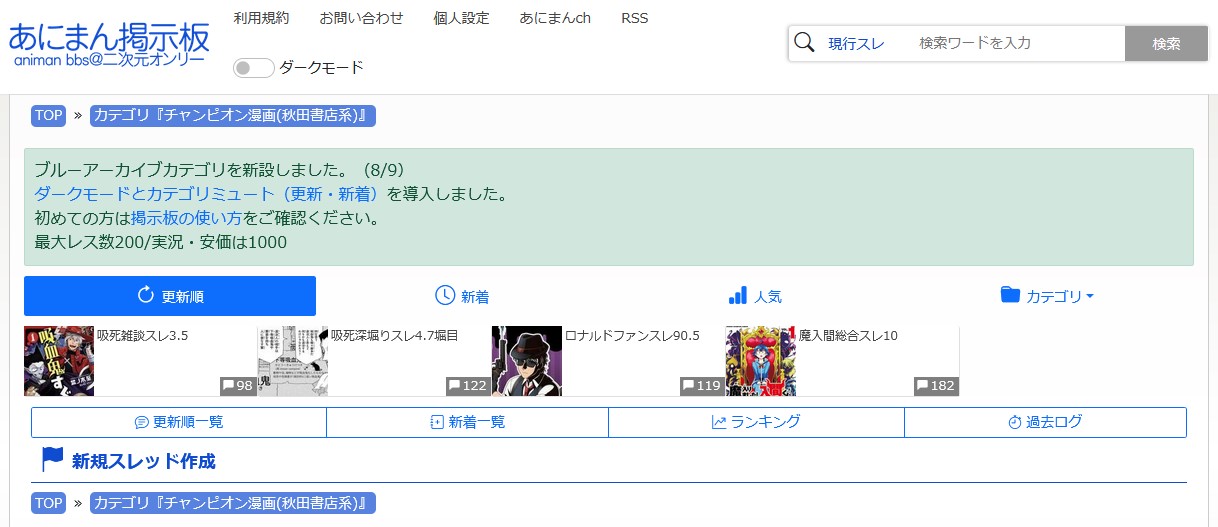This screenshot has width=1218, height=527.
Task: Click the stopwatch icon in 過去ログ
Action: click(x=1014, y=423)
